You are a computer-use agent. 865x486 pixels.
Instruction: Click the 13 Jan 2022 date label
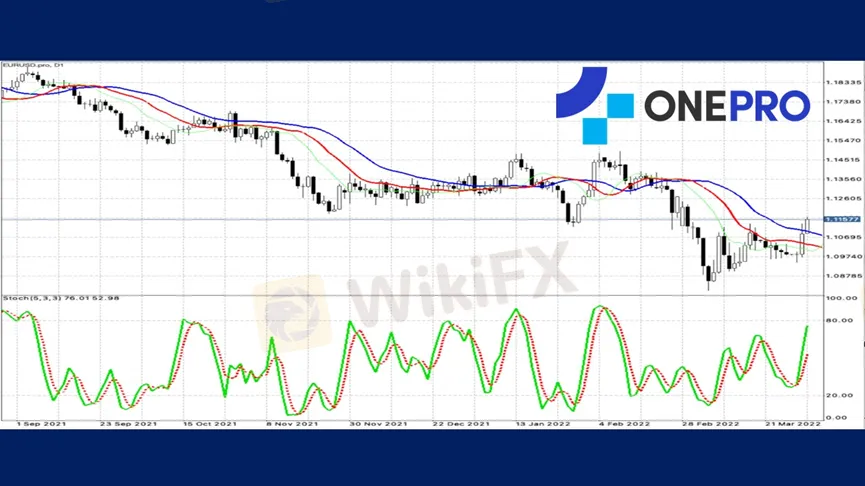(x=543, y=424)
